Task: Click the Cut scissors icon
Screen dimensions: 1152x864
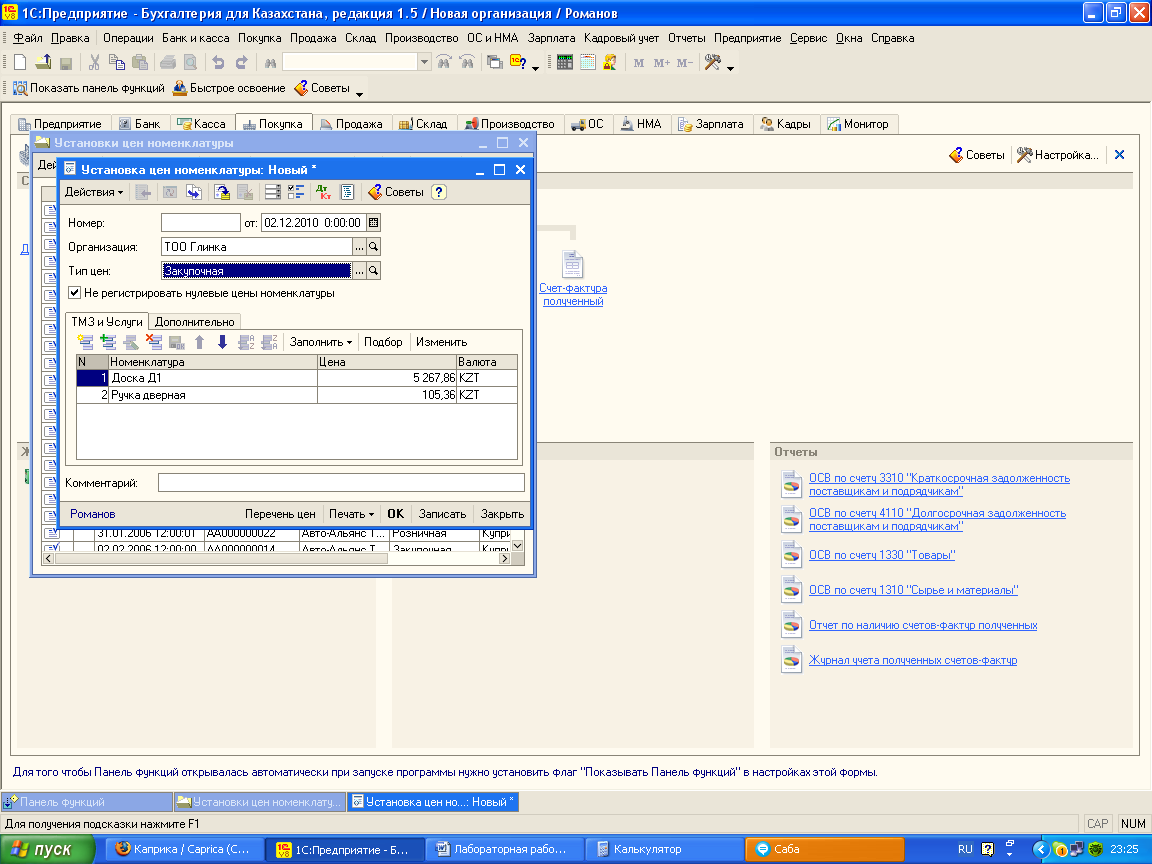Action: click(94, 63)
